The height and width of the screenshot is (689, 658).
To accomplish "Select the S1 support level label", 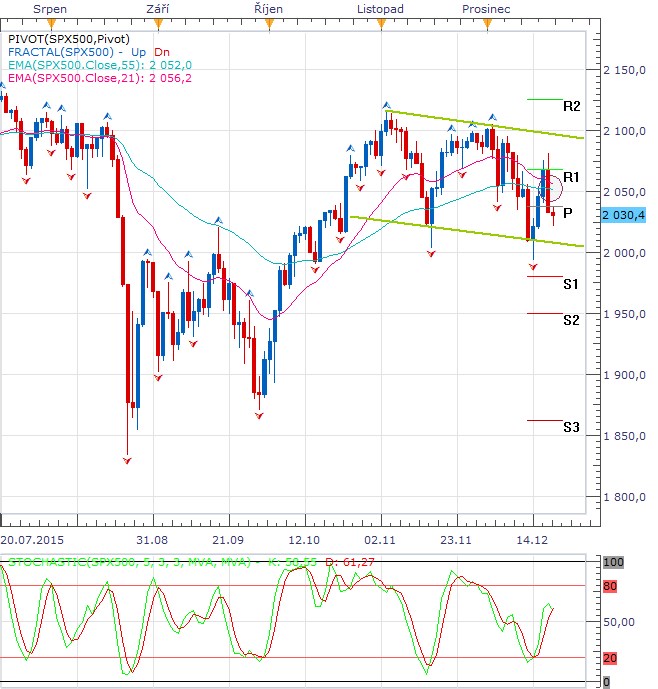I will pyautogui.click(x=571, y=284).
